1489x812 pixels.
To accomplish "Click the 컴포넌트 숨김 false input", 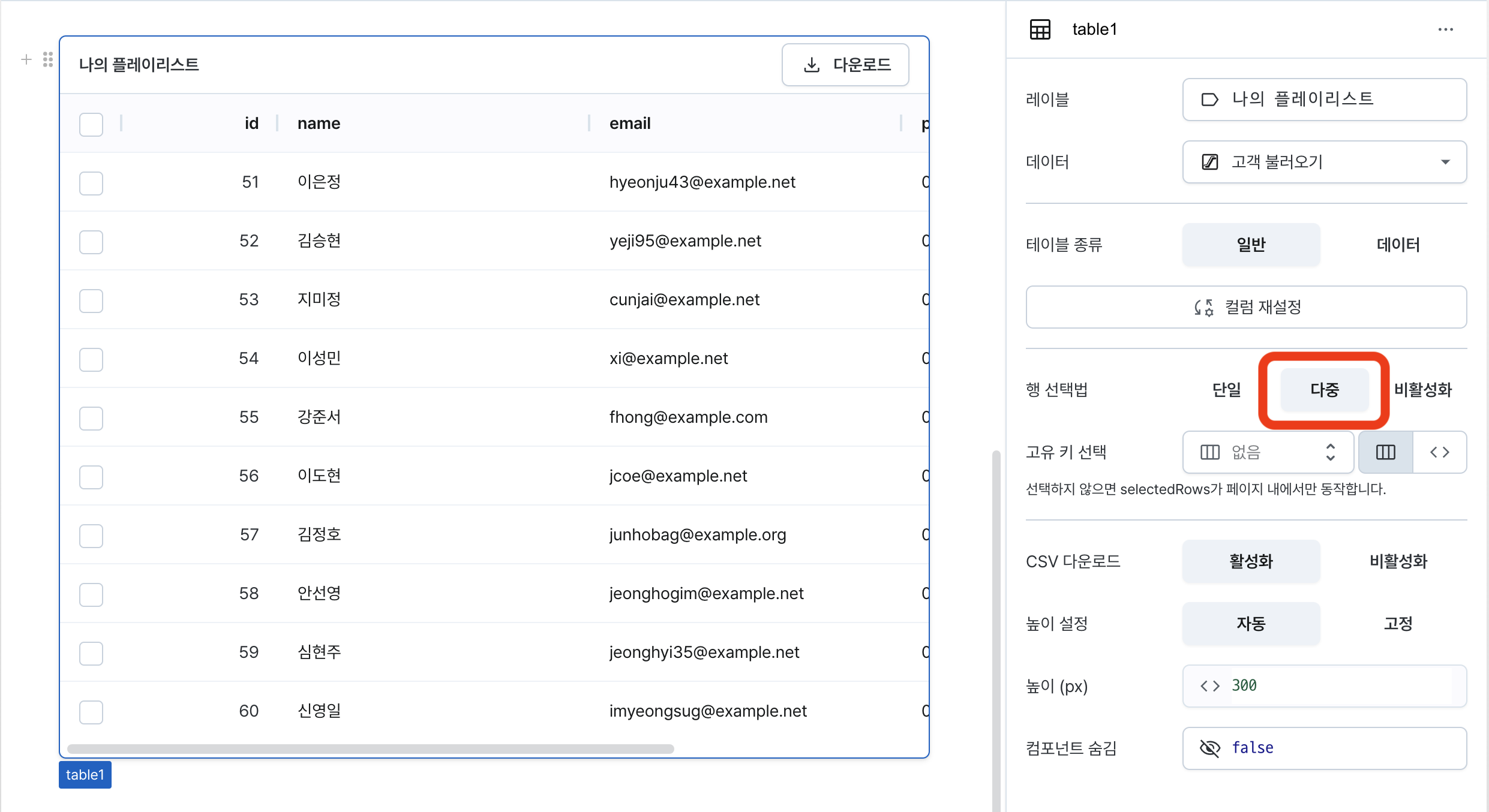I will (x=1324, y=748).
